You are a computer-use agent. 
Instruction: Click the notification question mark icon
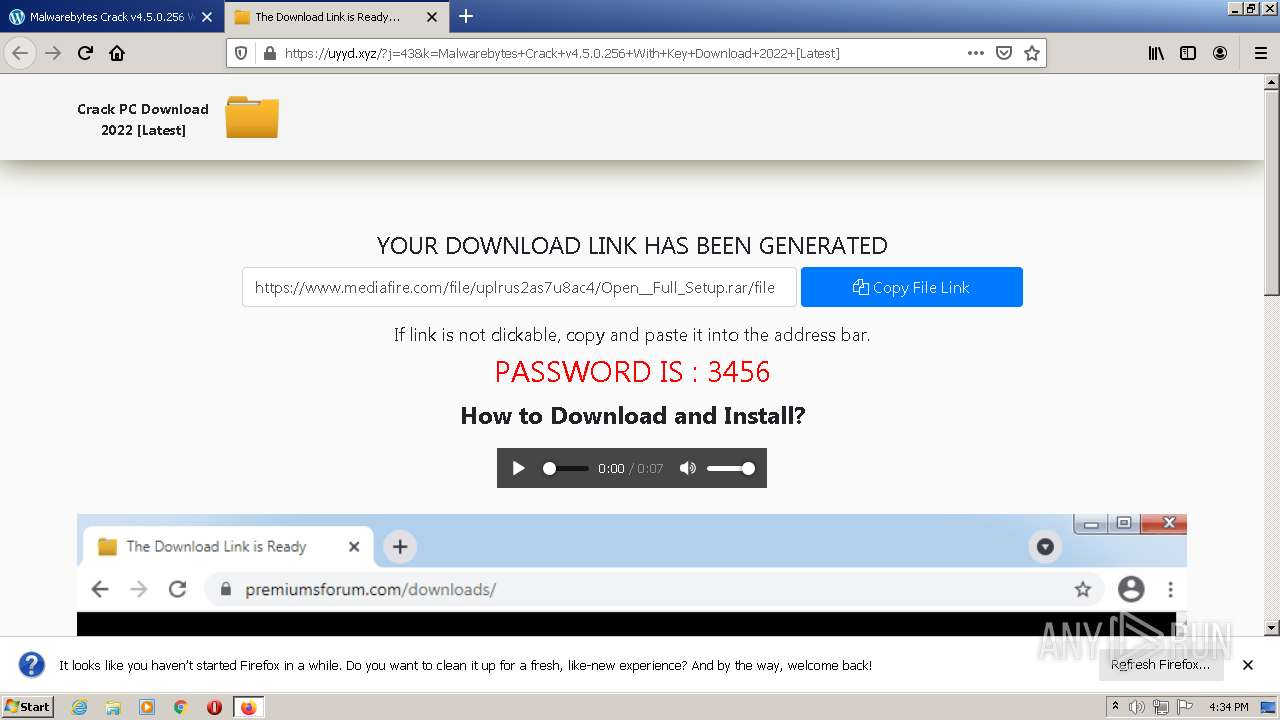pos(32,664)
